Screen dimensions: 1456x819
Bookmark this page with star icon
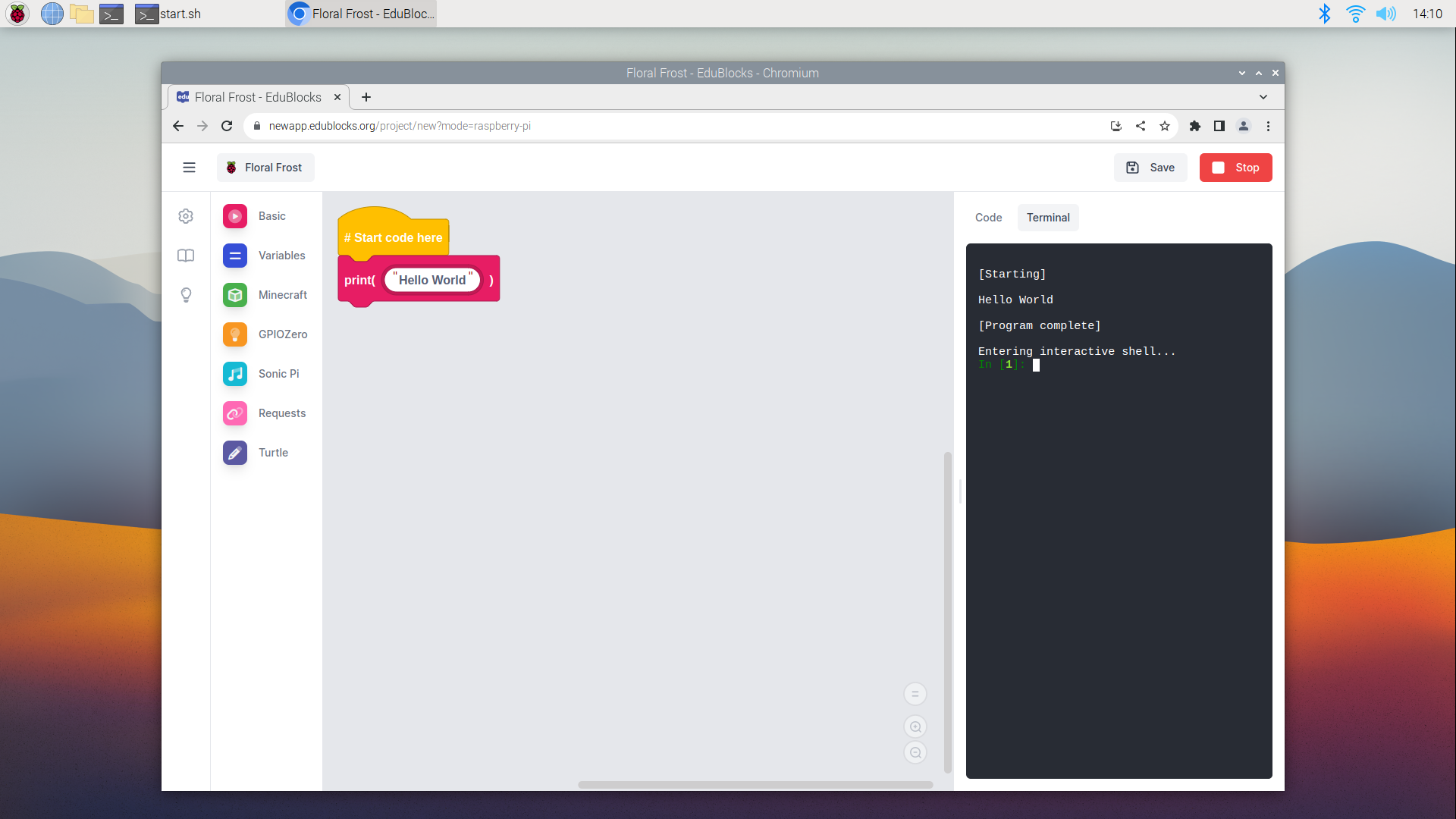1165,126
